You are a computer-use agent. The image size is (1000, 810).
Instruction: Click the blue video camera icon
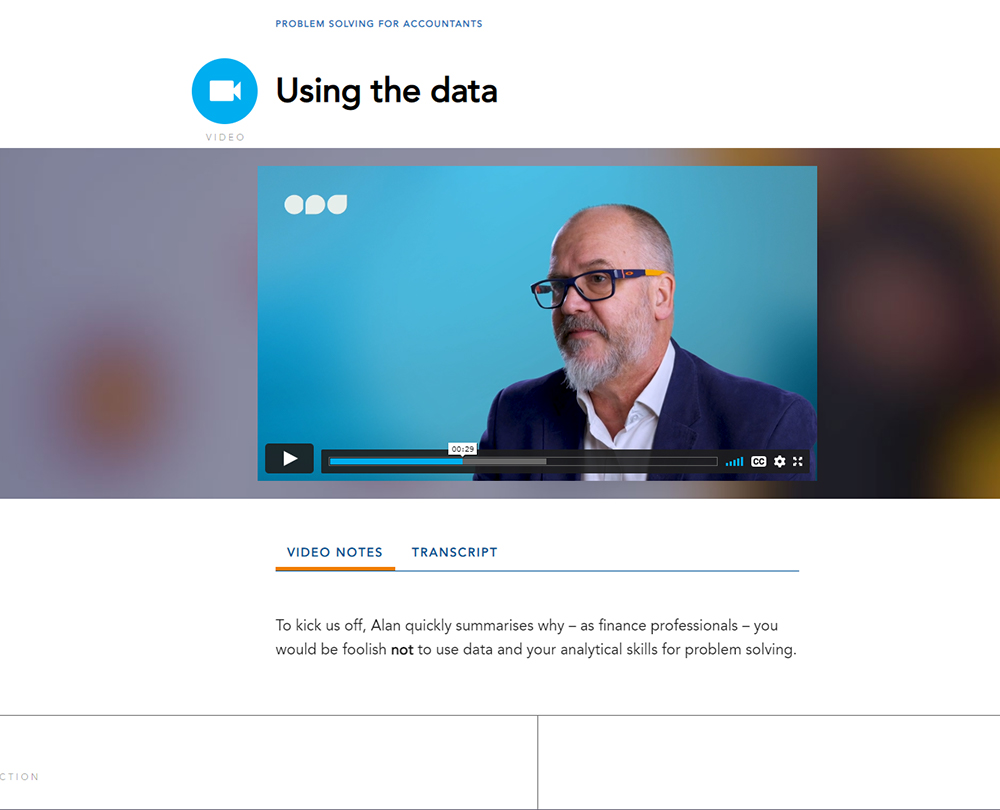tap(224, 91)
